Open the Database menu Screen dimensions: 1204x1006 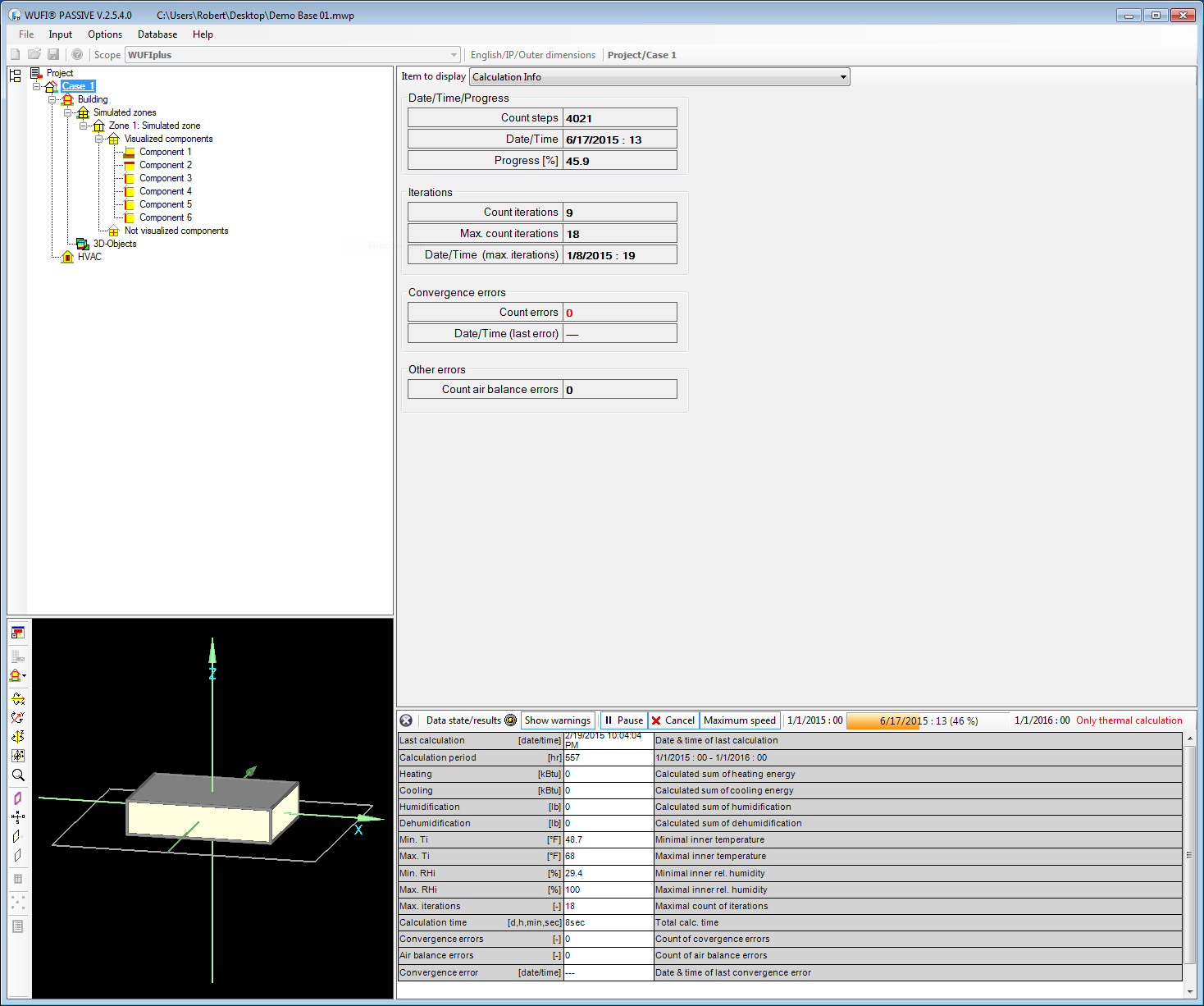tap(157, 34)
